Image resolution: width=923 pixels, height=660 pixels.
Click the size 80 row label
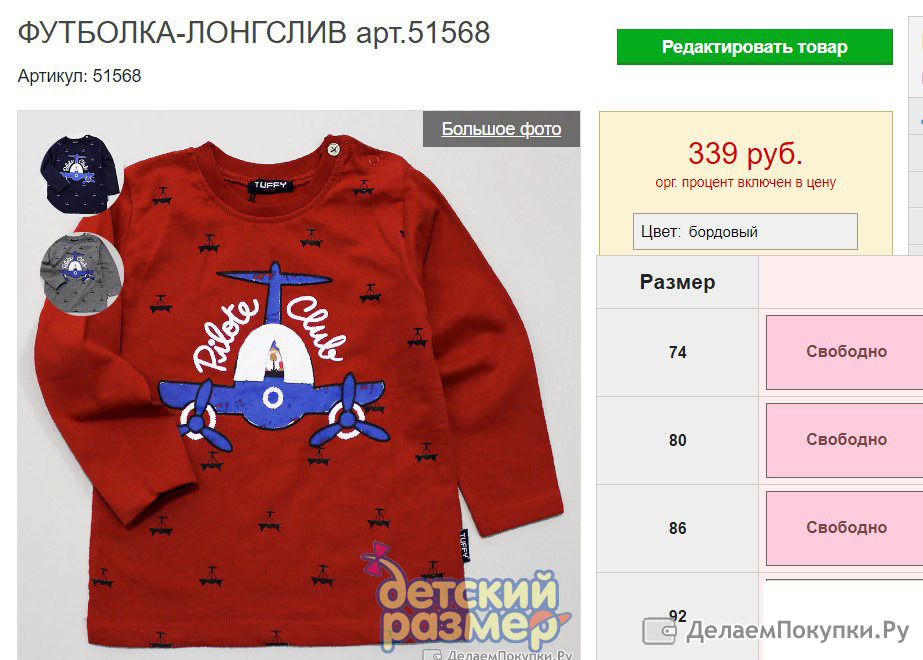tap(678, 440)
